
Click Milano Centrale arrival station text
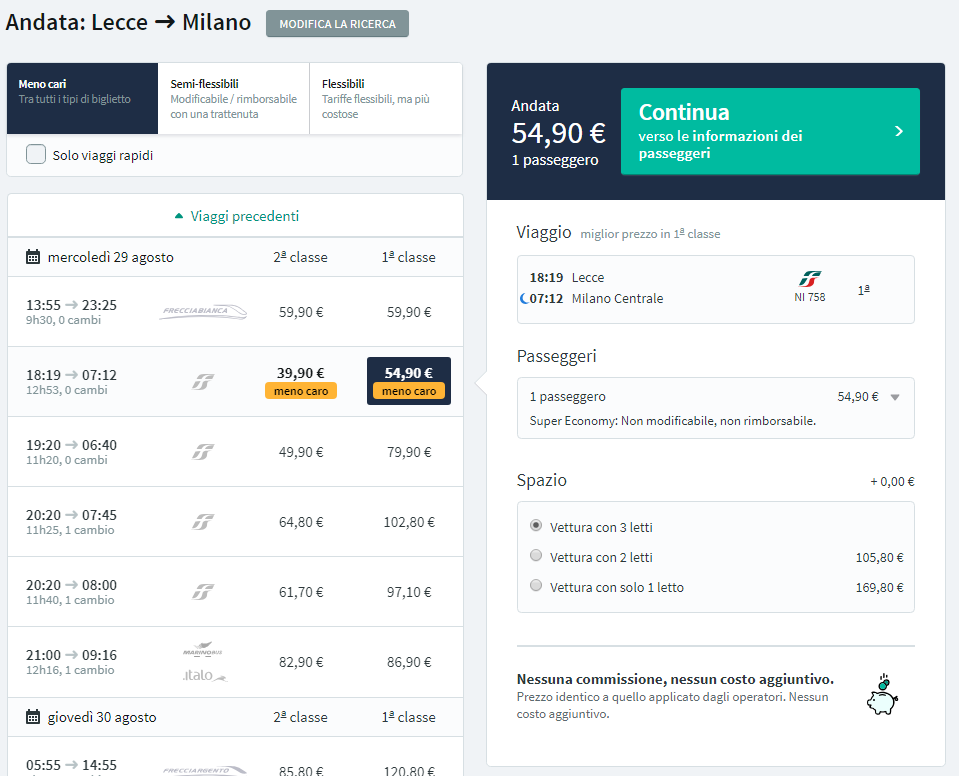pyautogui.click(x=617, y=298)
